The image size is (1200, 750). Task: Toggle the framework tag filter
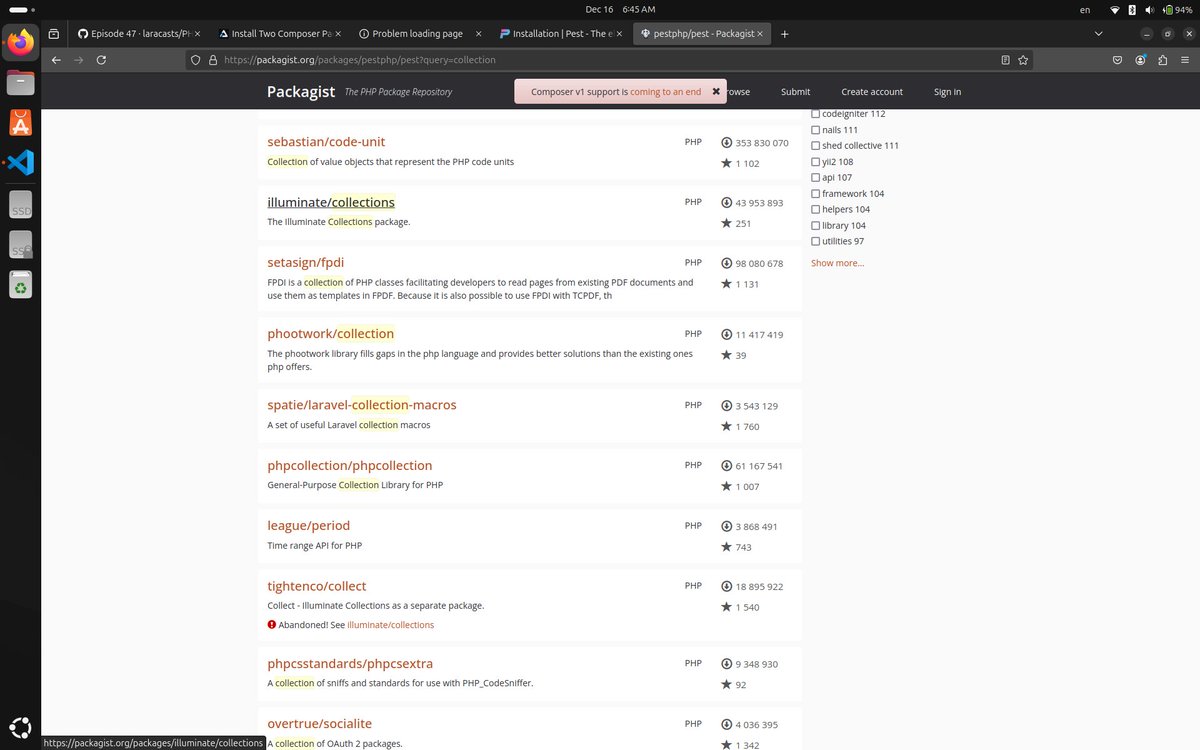(x=815, y=194)
